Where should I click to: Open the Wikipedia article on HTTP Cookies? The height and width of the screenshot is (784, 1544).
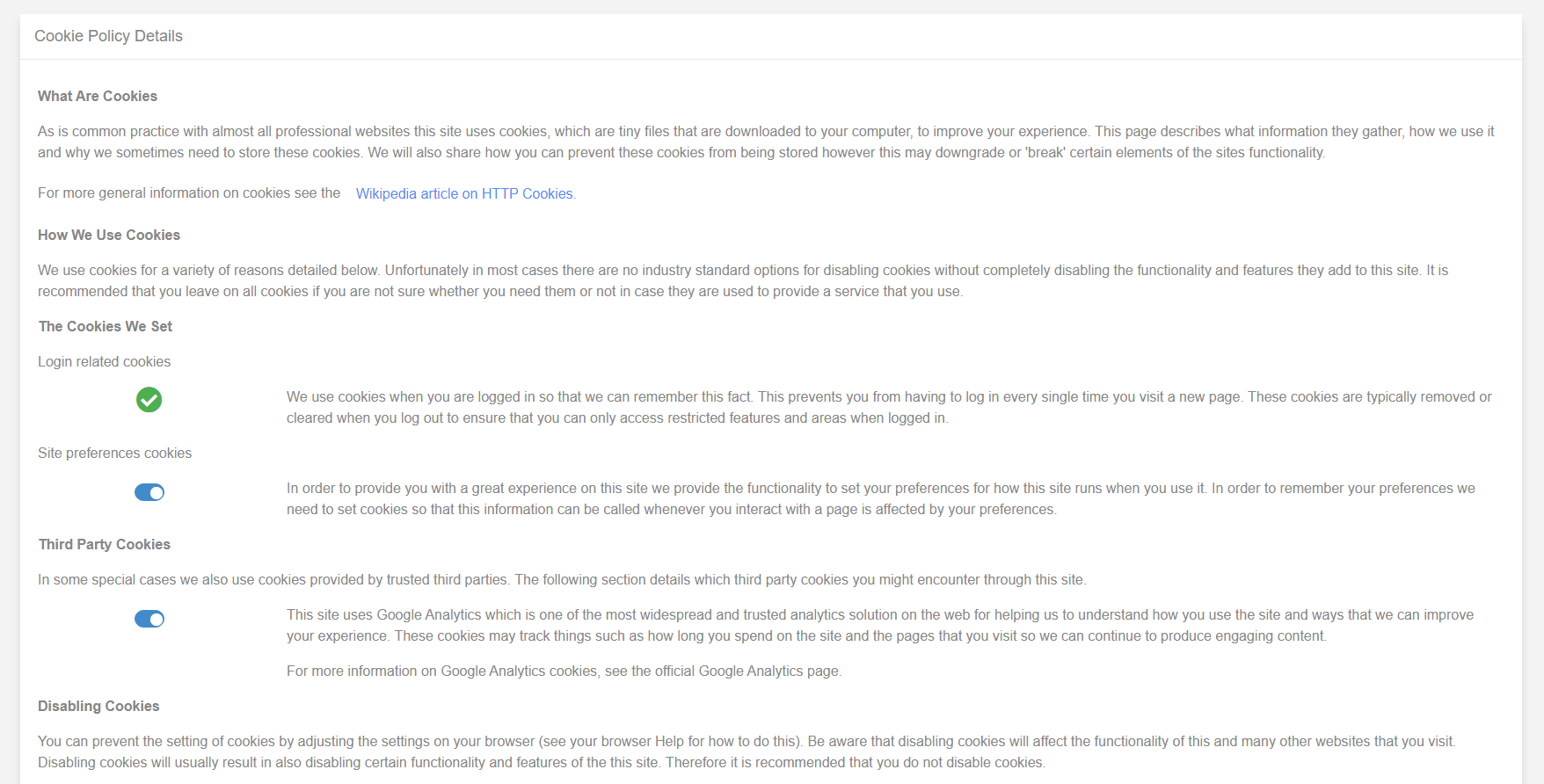coord(466,193)
